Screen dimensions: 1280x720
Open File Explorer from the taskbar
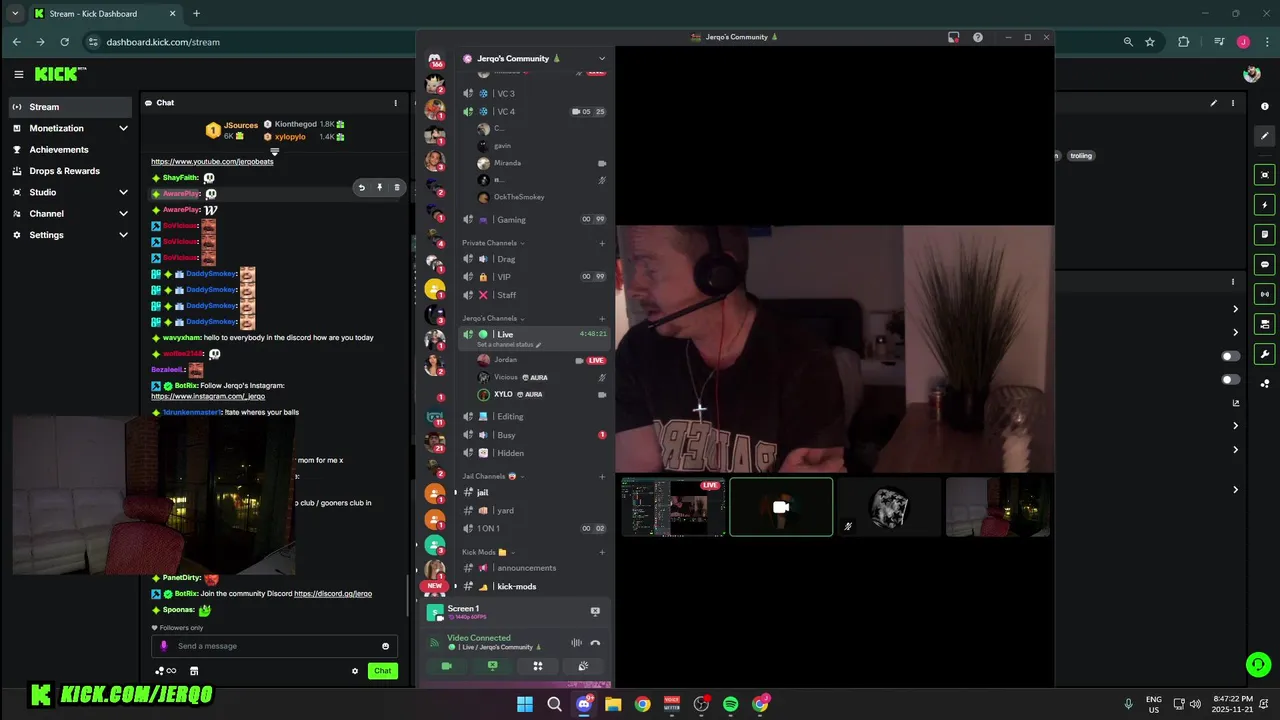[613, 704]
